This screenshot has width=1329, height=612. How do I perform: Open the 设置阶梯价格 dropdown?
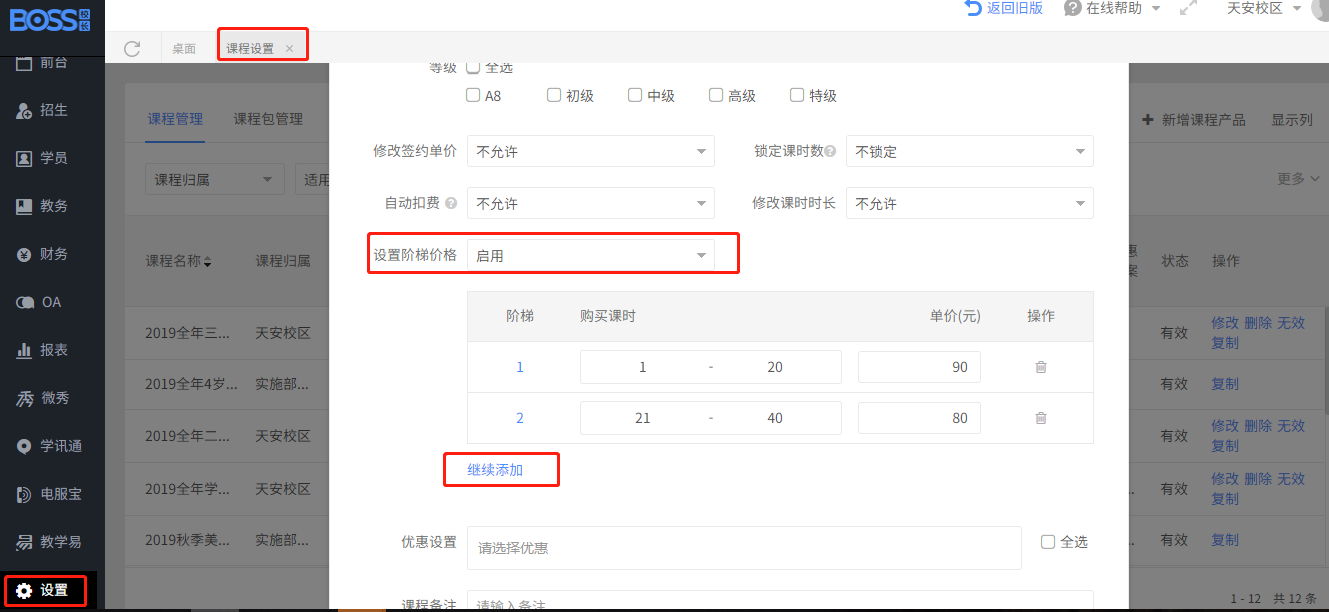[x=591, y=255]
